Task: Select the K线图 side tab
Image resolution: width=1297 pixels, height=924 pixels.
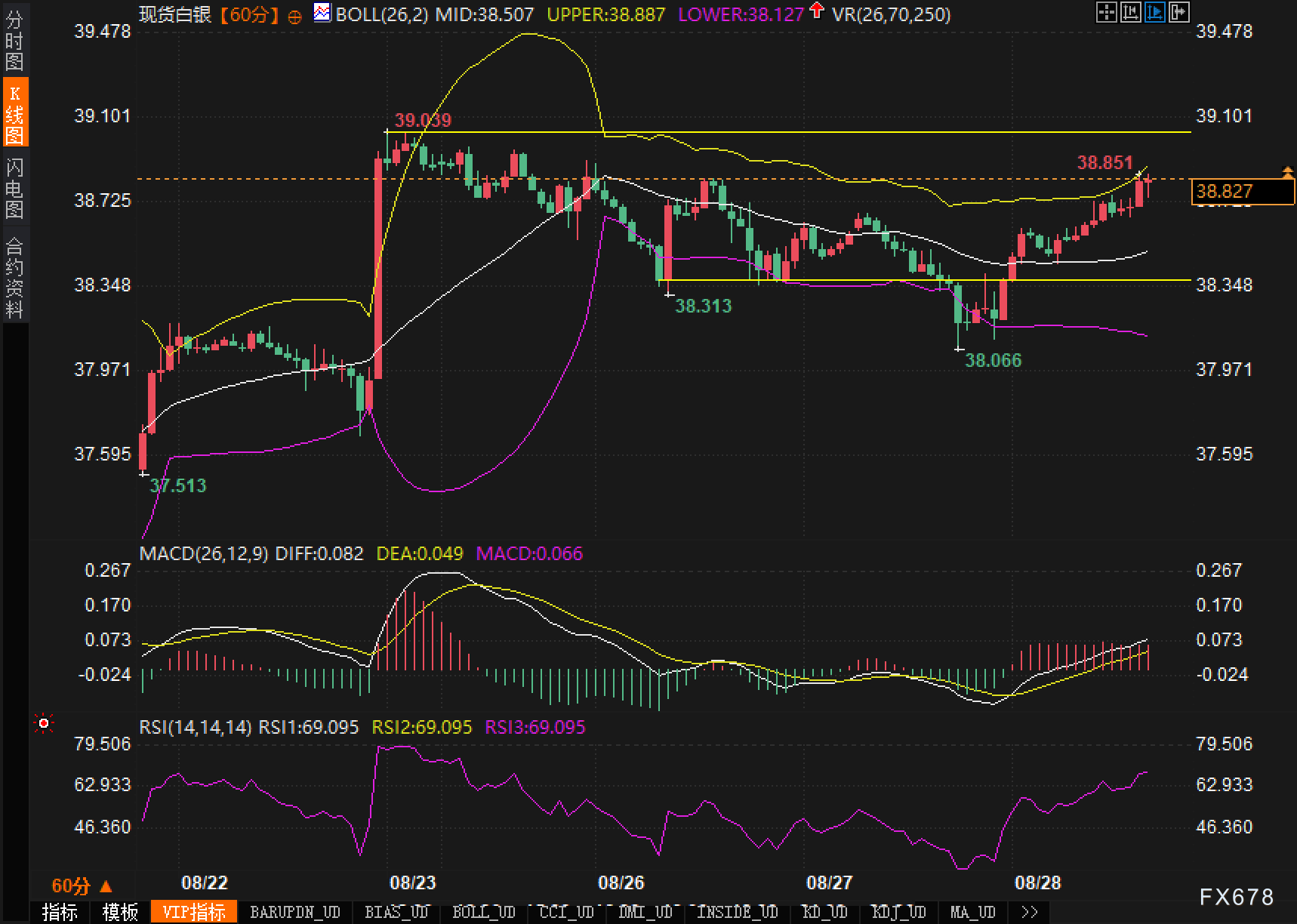Action: 14,113
